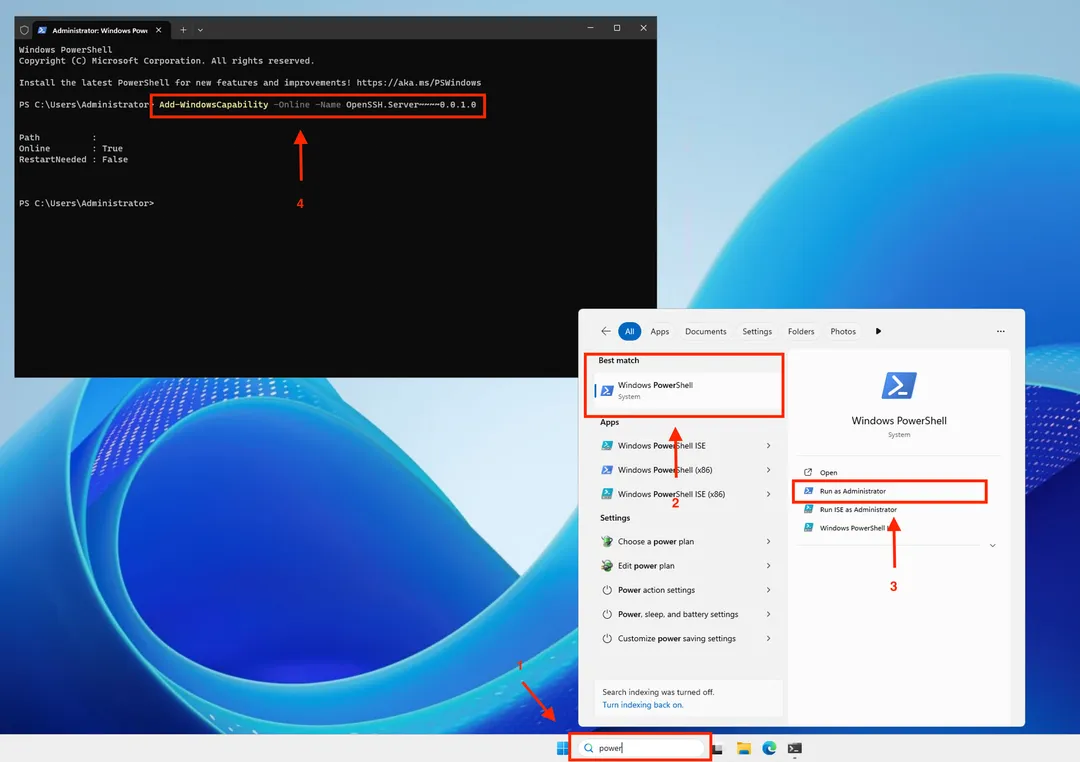Add a new tab in Terminal
Viewport: 1080px width, 762px height.
[x=183, y=30]
